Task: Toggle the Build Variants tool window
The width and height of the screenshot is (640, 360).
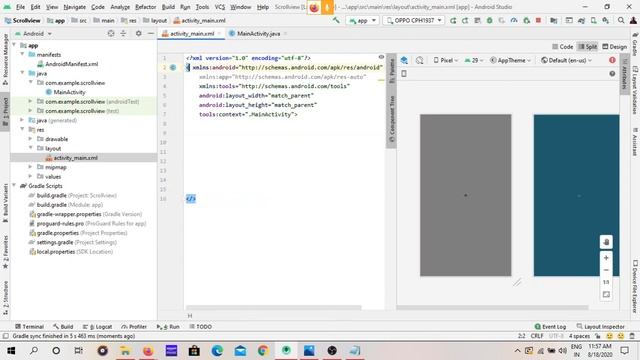Action: tap(5, 203)
